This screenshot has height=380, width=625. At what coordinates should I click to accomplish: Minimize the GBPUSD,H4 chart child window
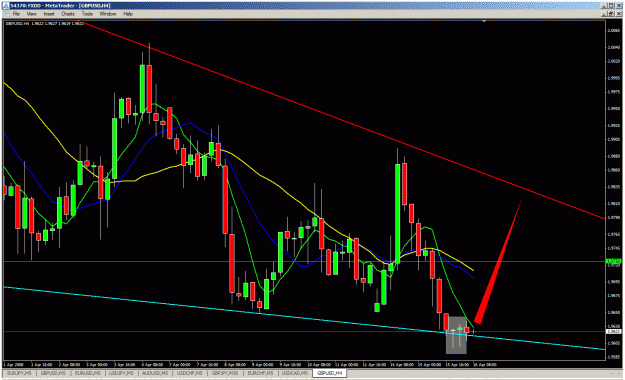pyautogui.click(x=603, y=14)
